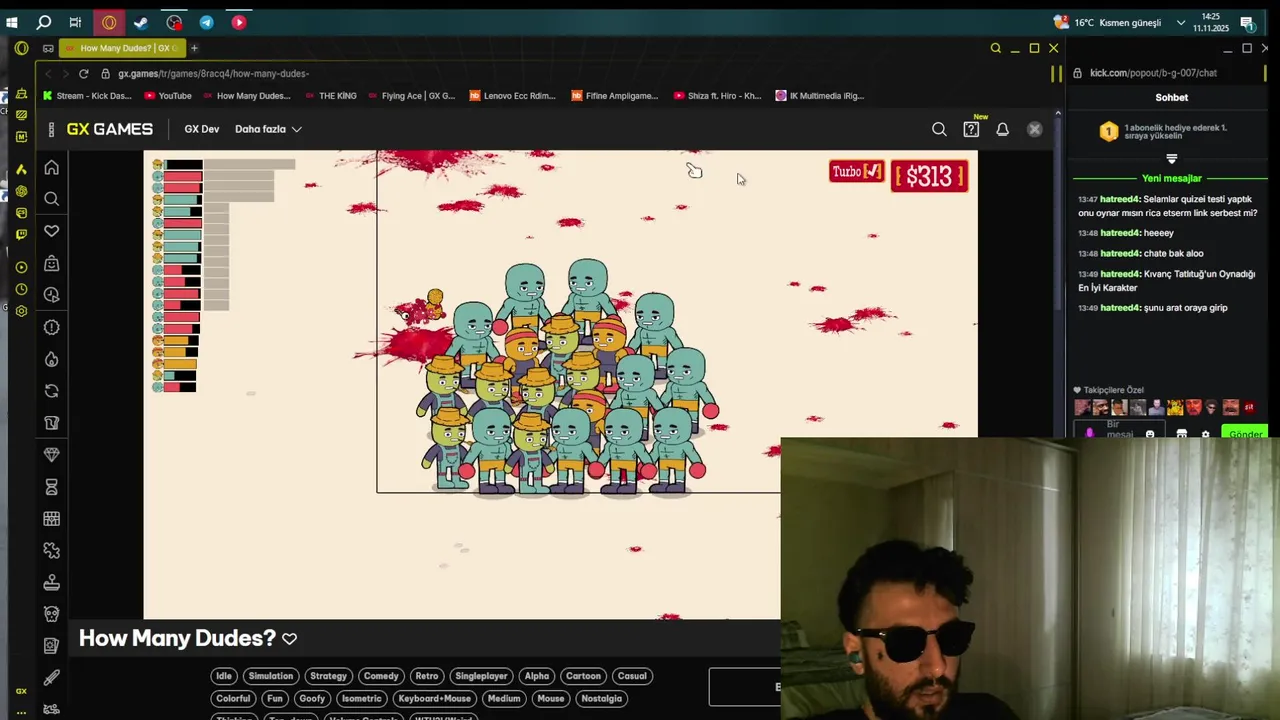The image size is (1280, 720).
Task: Click the Opera GX browser search-tabs icon
Action: 995,48
